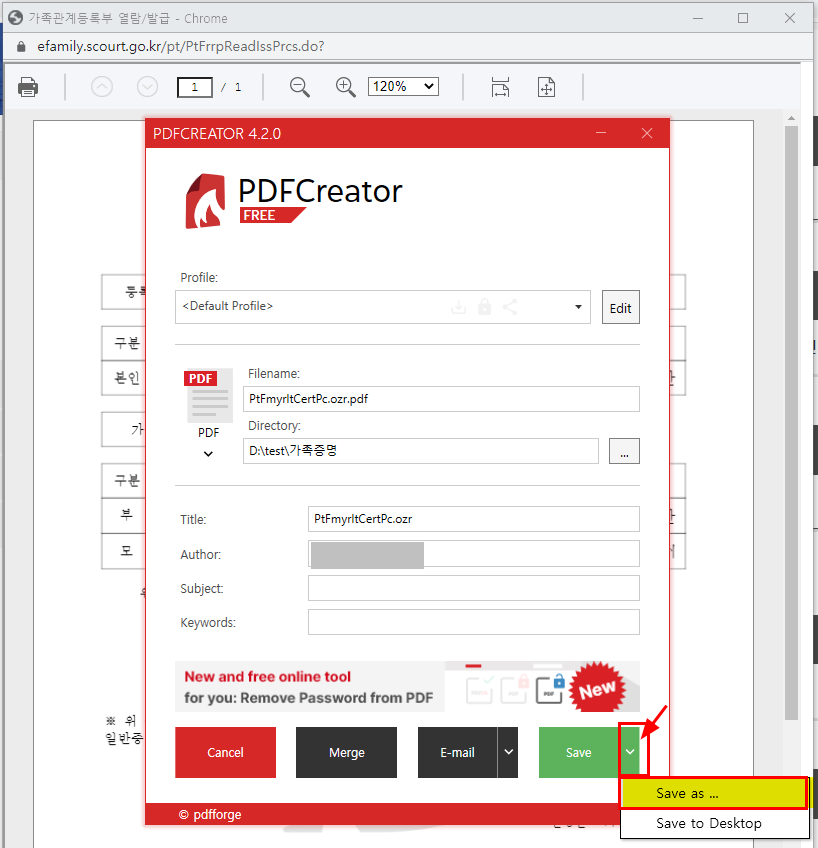818x848 pixels.
Task: Click the pdfforge copyright link
Action: 210,814
